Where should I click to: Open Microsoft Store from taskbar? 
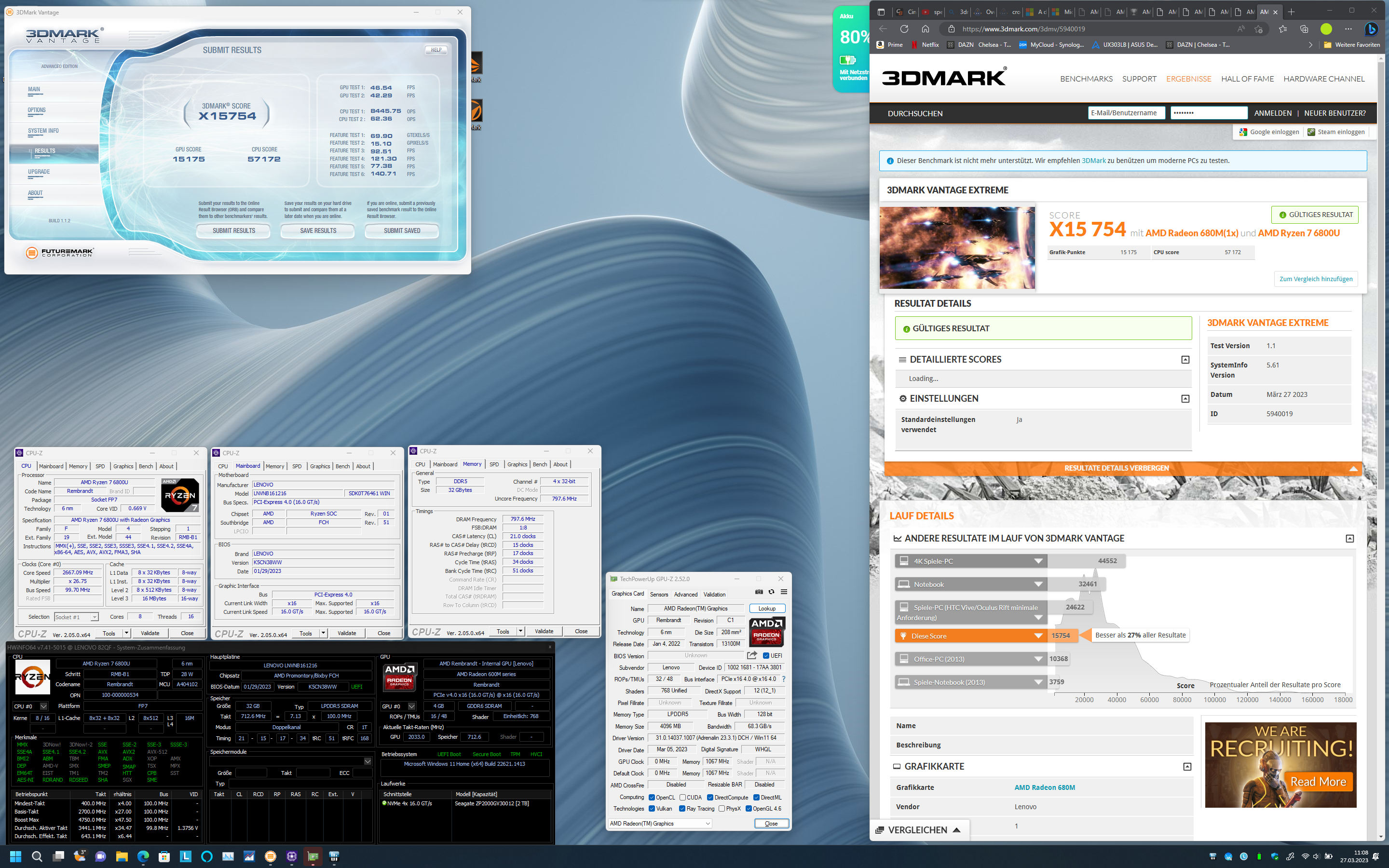[x=164, y=856]
